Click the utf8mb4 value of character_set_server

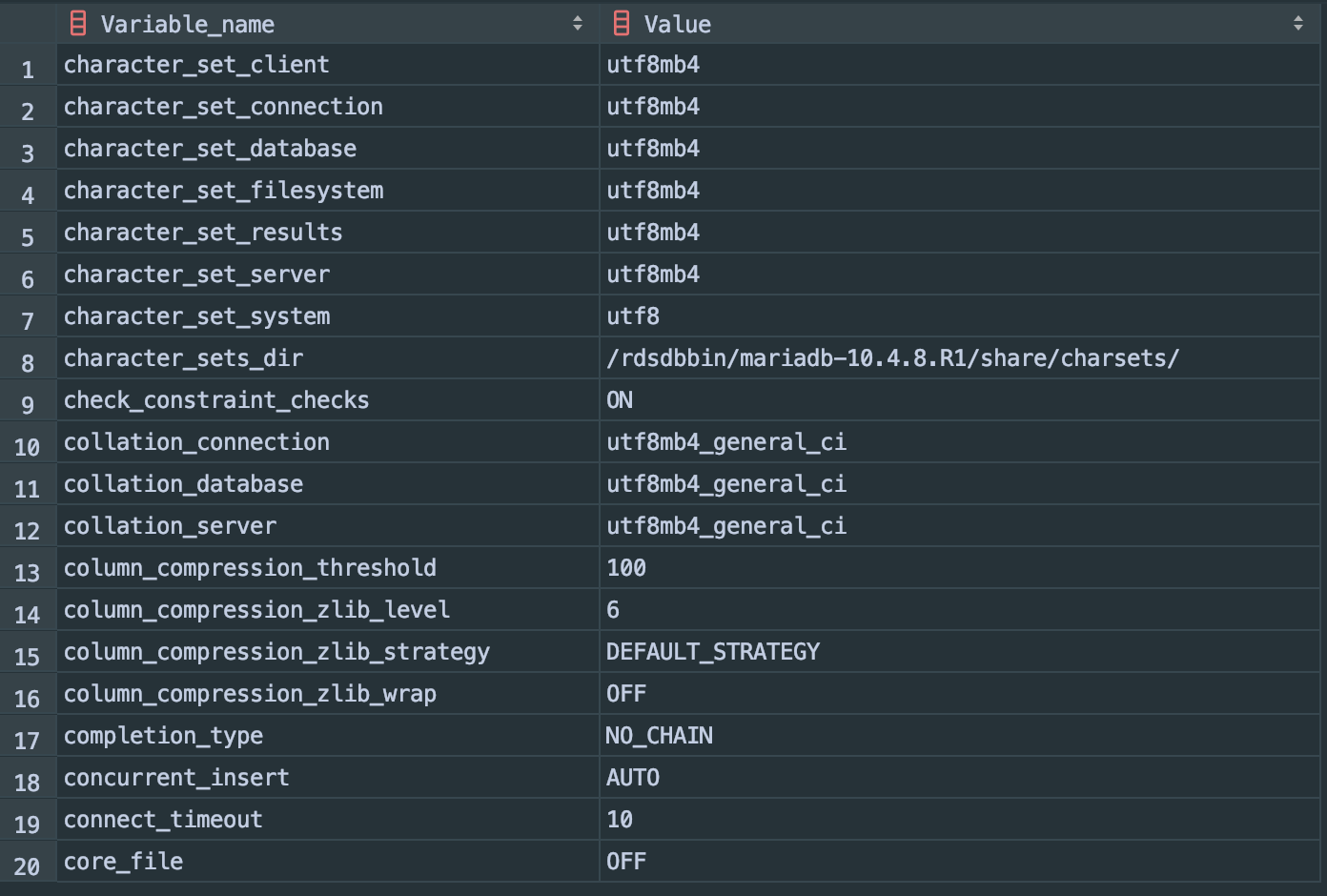pyautogui.click(x=653, y=275)
